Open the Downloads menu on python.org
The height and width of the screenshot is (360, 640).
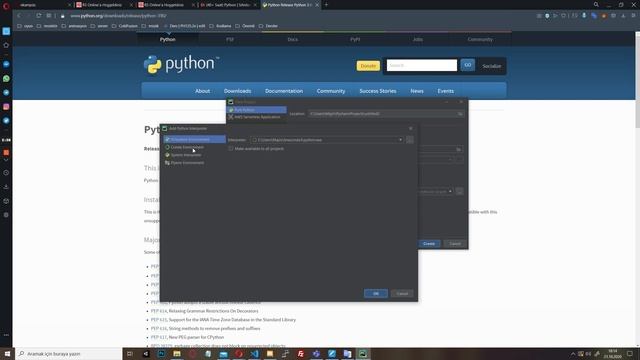pos(237,91)
